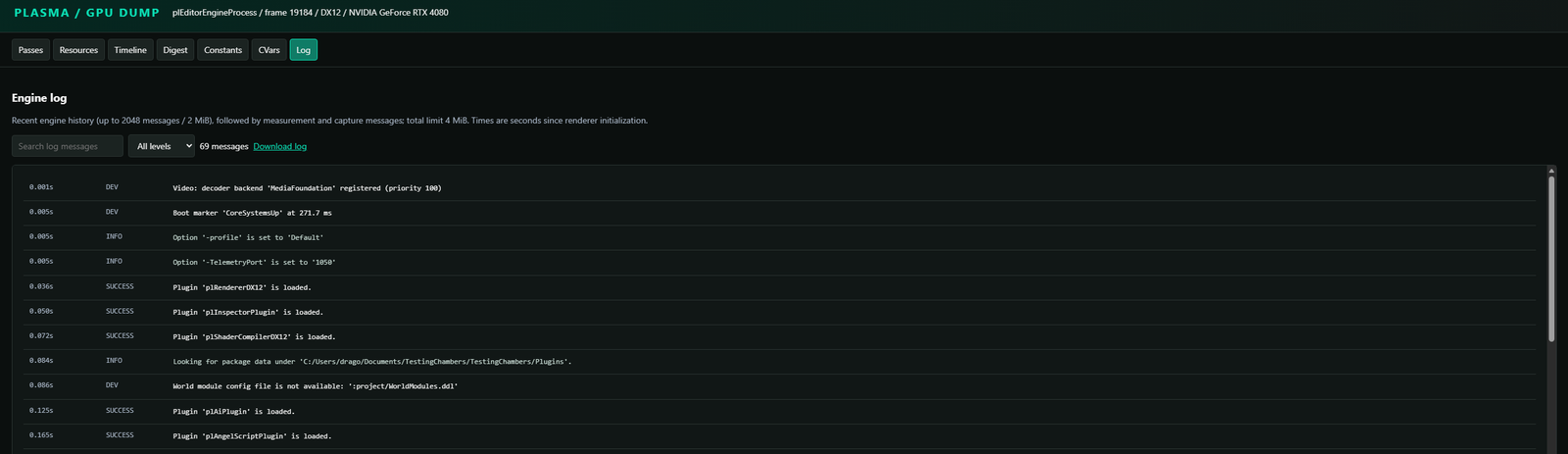1568x454 pixels.
Task: Click the 0.125s timestamp
Action: pyautogui.click(x=41, y=410)
